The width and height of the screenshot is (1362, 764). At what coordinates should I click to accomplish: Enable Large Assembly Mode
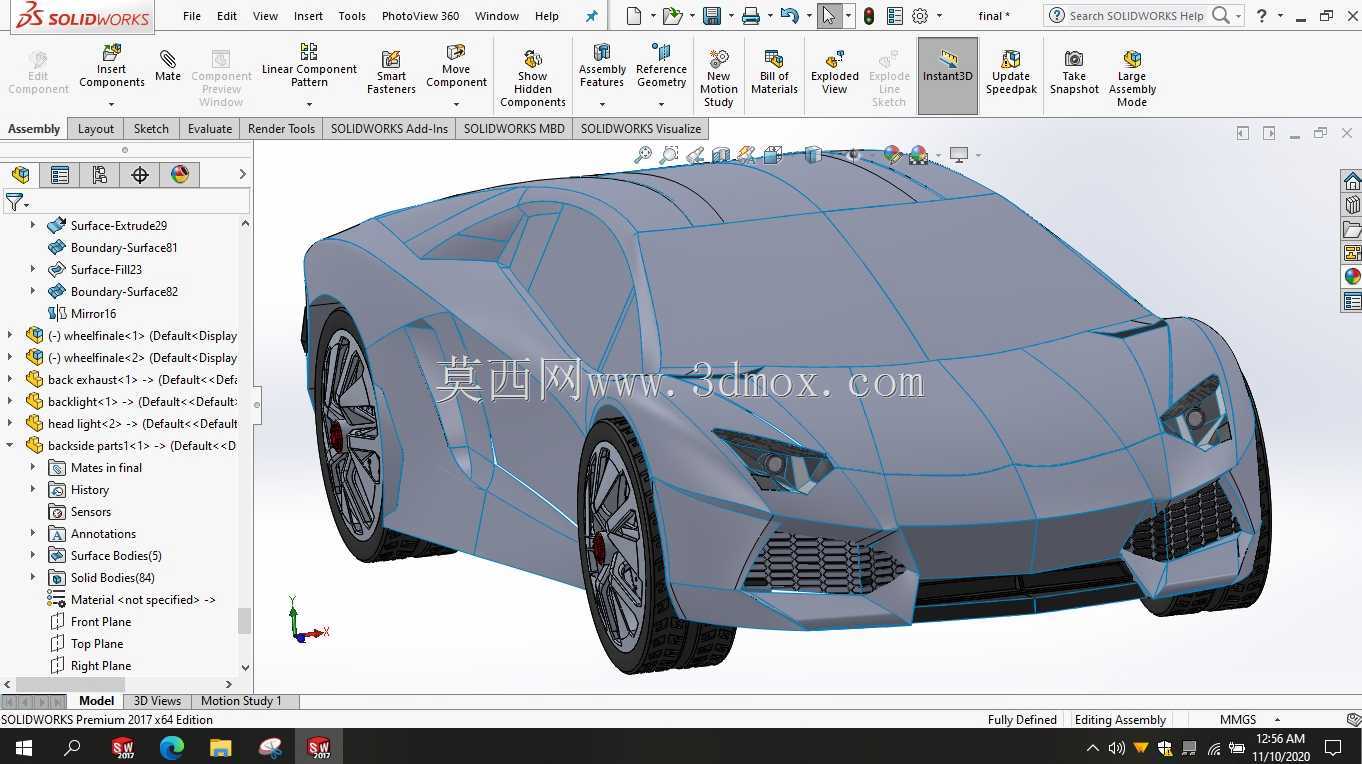[x=1132, y=77]
